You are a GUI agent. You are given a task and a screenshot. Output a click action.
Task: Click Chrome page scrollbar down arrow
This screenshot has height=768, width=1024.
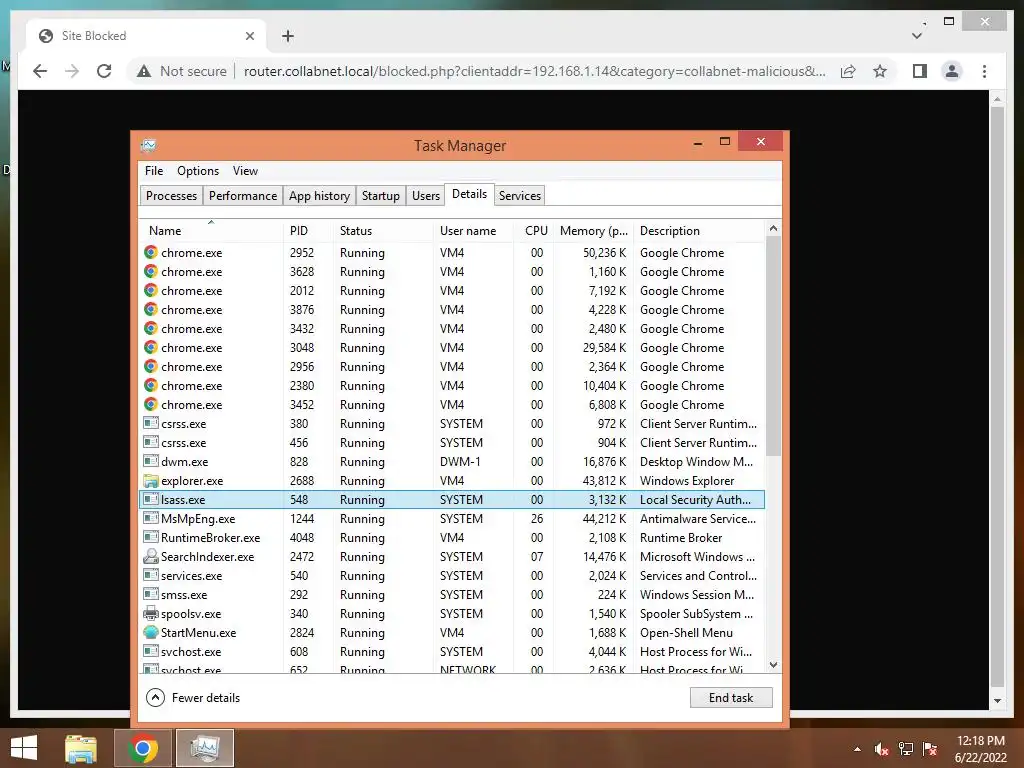997,701
